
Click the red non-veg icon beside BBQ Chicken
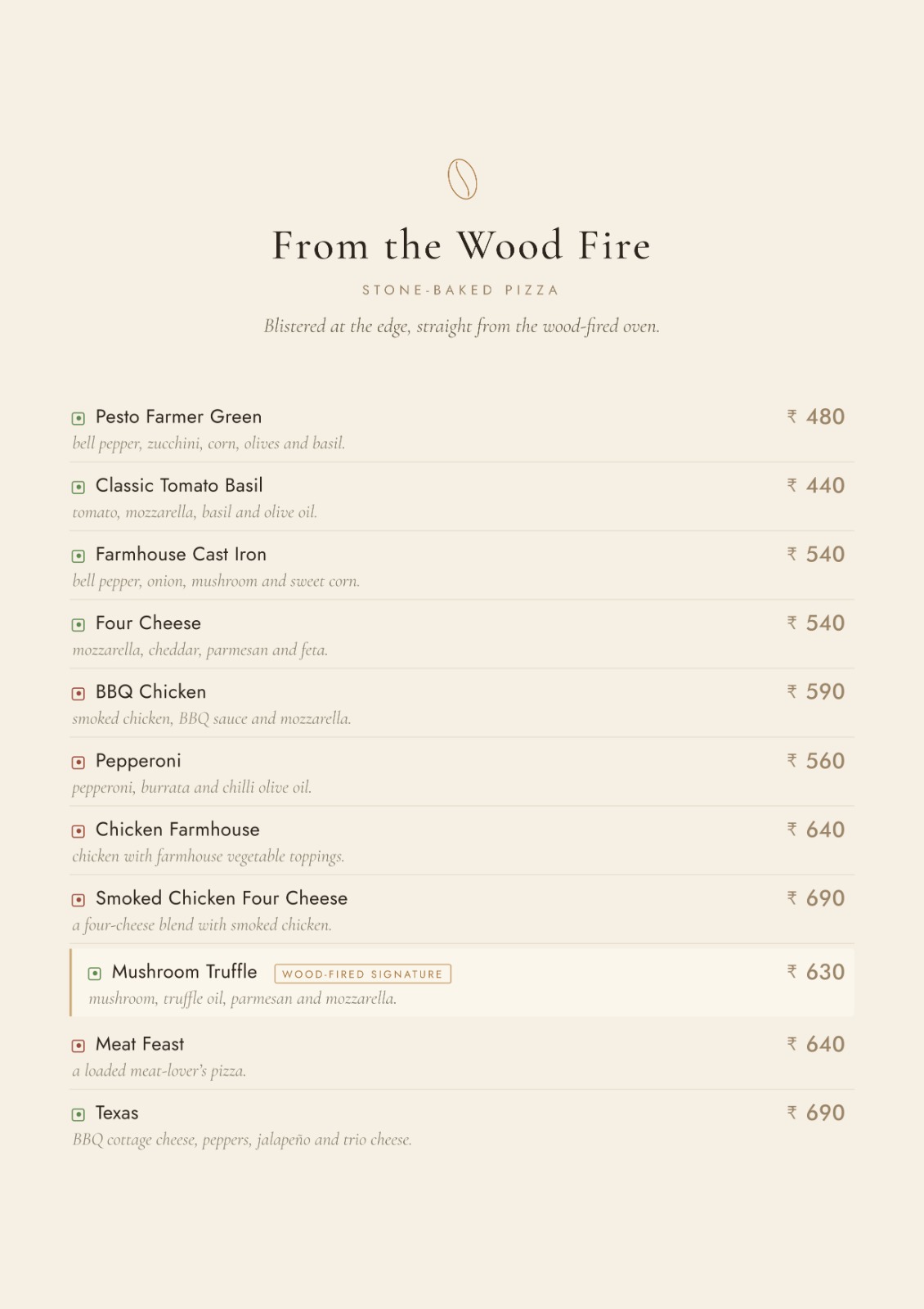coord(78,694)
